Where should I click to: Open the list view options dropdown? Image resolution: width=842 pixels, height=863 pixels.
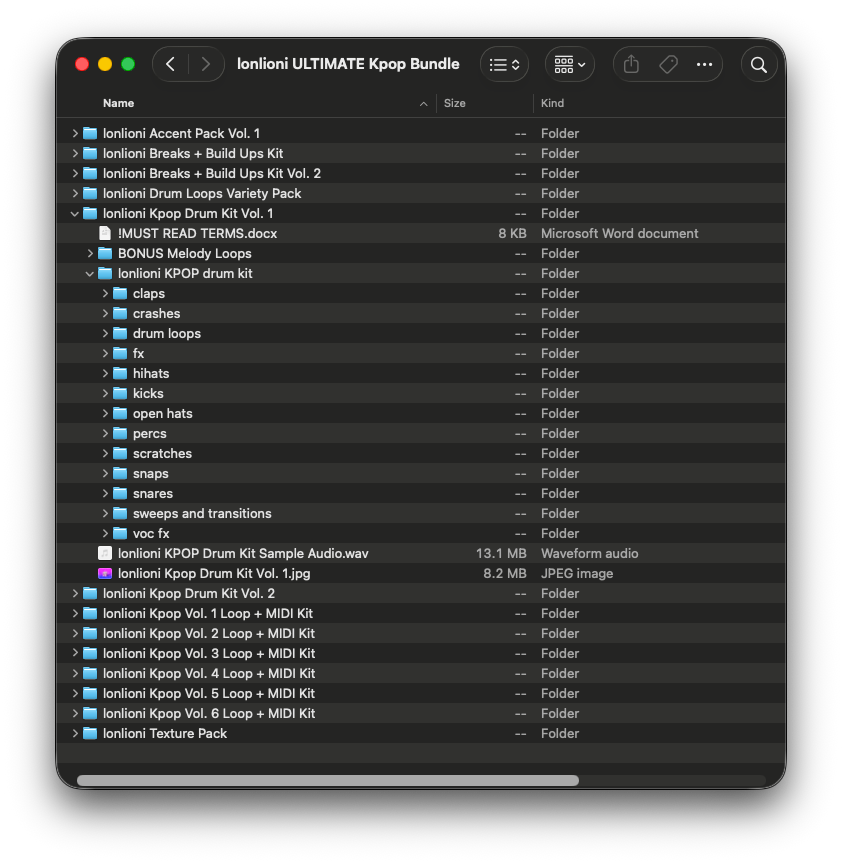pyautogui.click(x=505, y=65)
